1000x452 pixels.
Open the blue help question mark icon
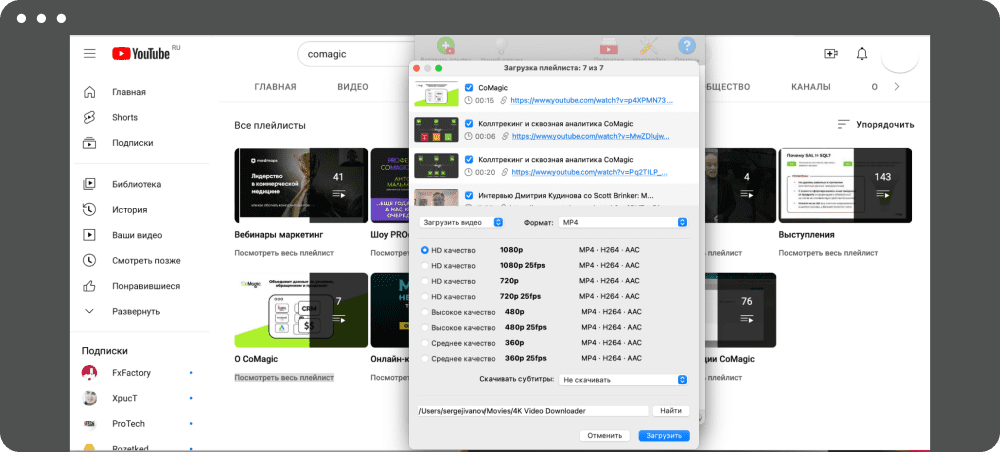(686, 46)
